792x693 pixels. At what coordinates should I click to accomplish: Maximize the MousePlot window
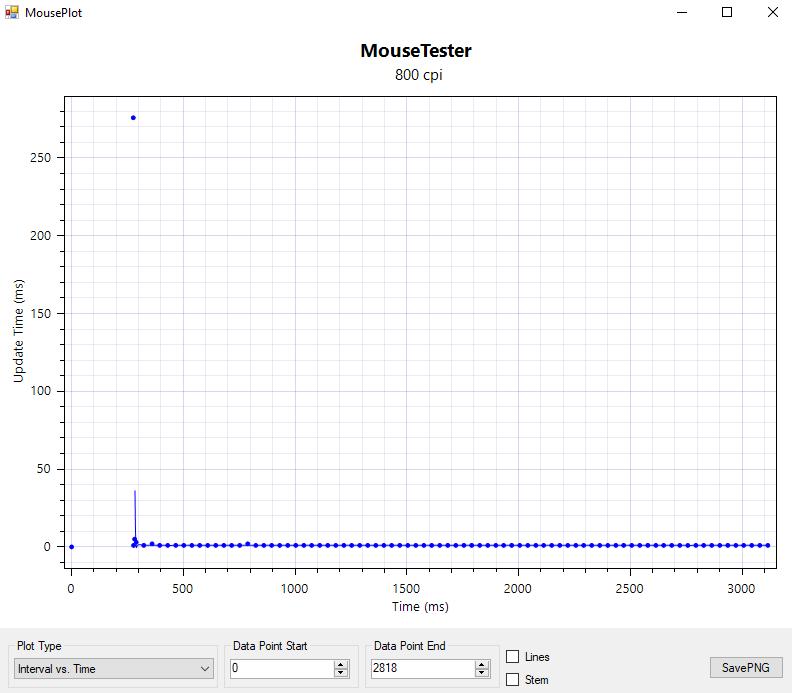point(727,13)
